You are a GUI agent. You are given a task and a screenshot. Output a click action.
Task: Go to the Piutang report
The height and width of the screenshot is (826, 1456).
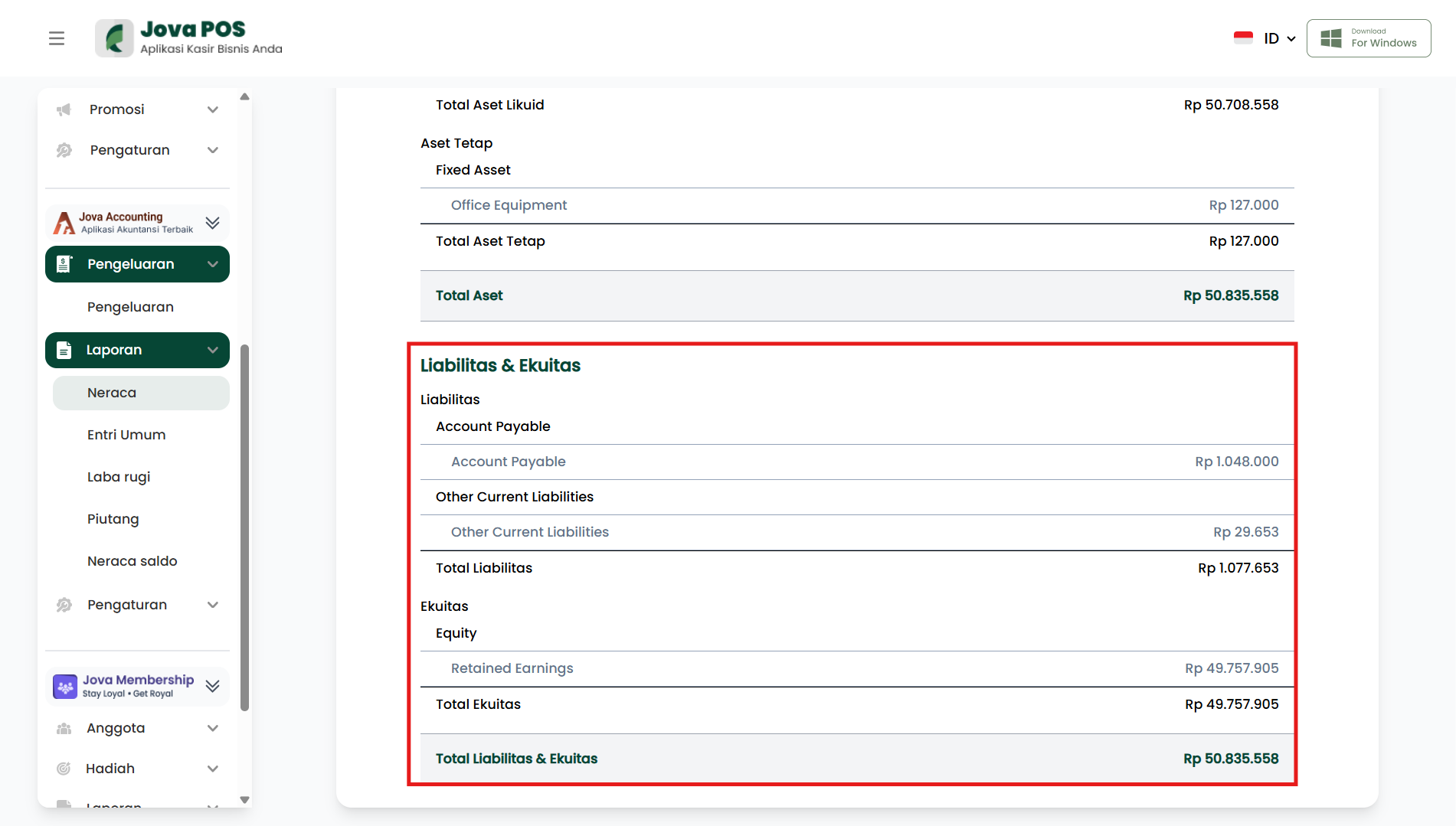click(113, 519)
